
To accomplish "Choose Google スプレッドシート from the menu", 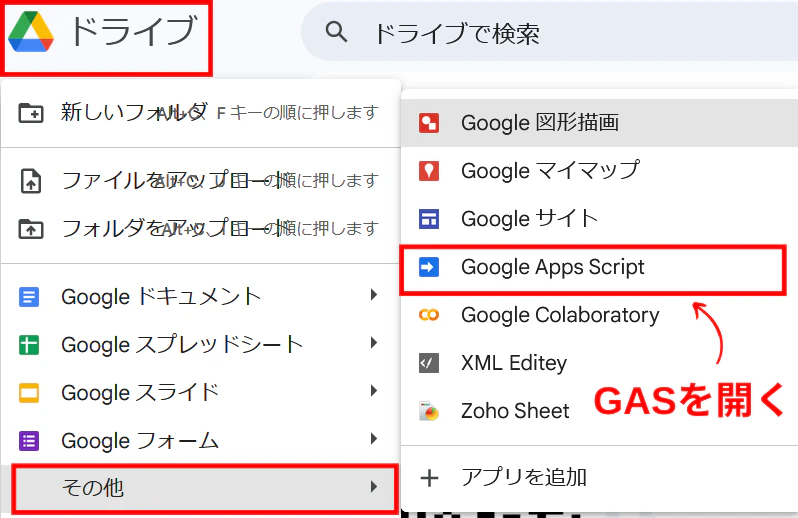I will coord(201,344).
